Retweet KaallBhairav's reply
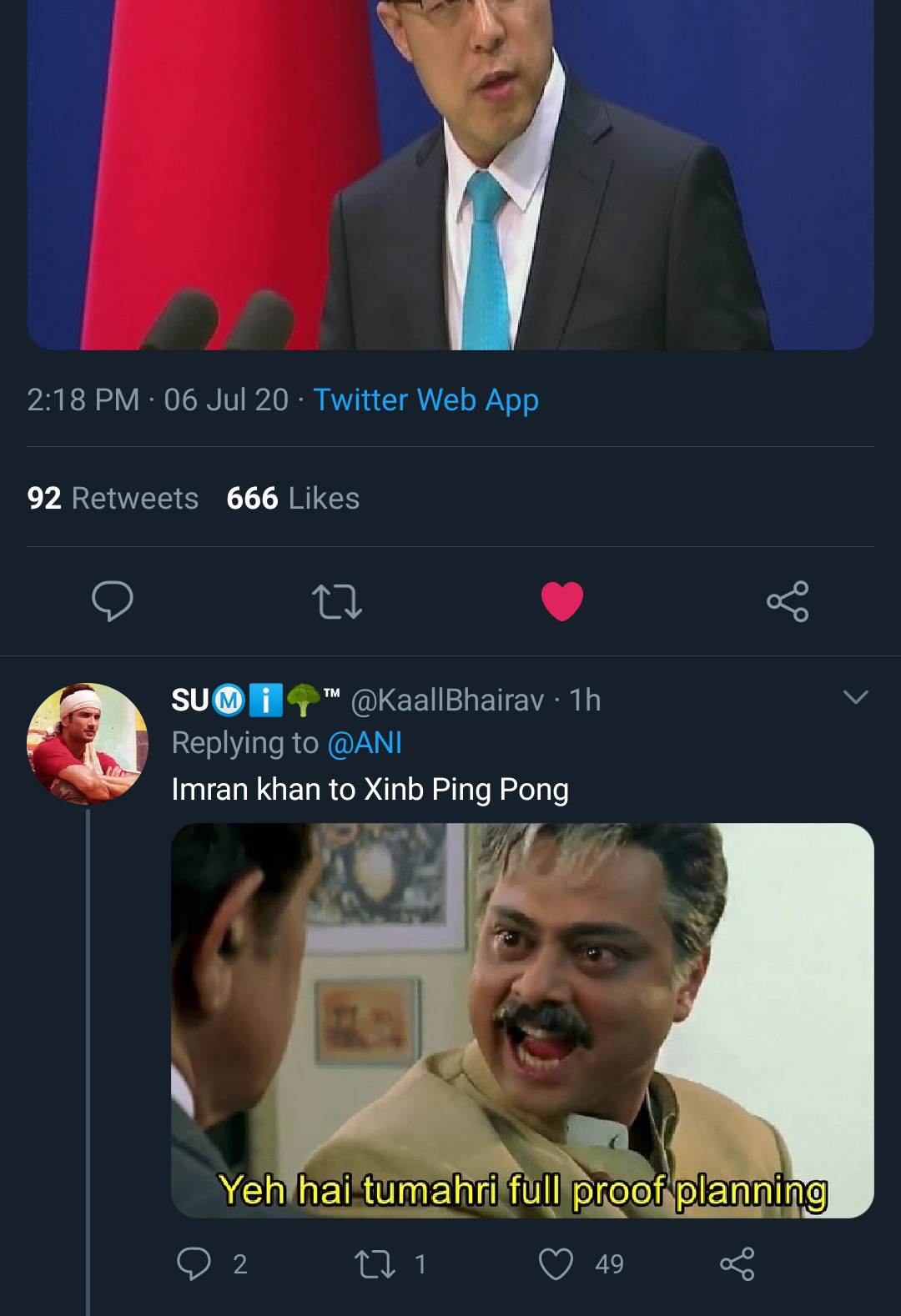 click(375, 1263)
